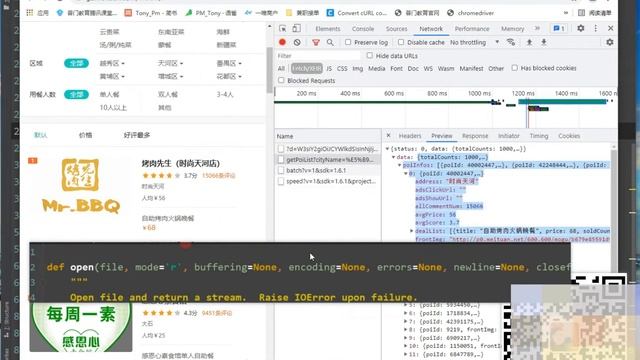Click the network timeline overview at 800 ms

click(x=437, y=93)
